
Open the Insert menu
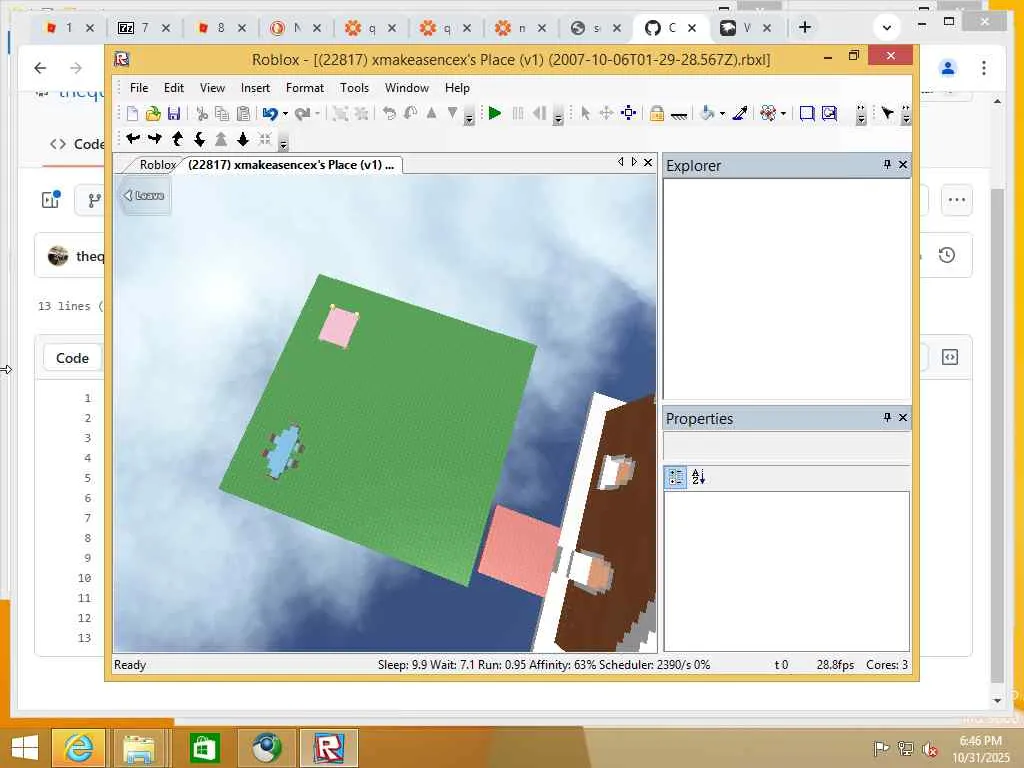255,88
